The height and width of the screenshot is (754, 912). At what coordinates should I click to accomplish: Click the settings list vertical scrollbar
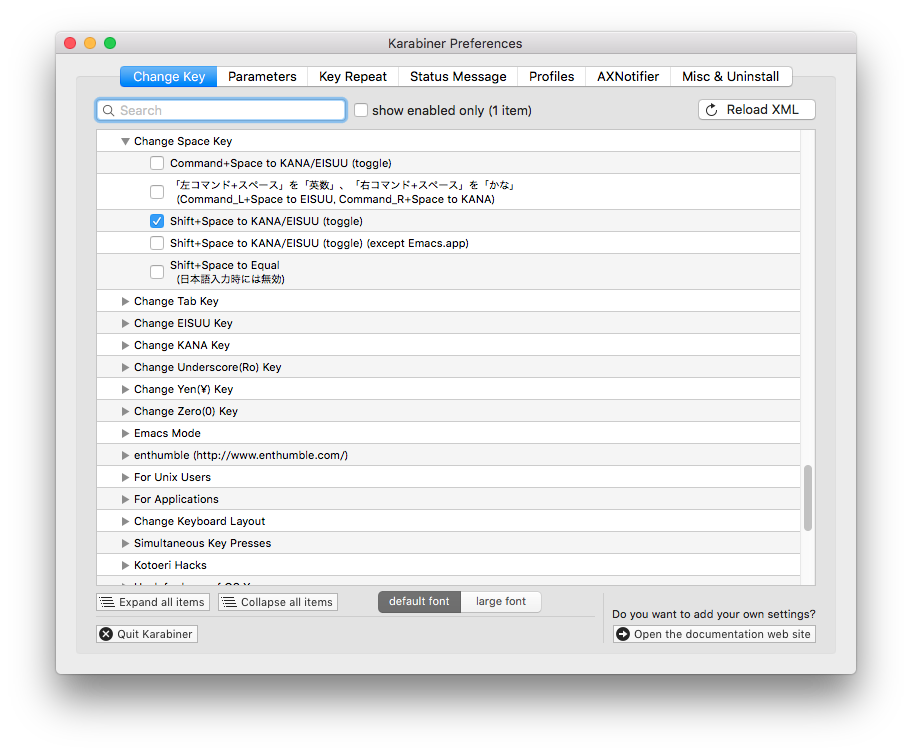[807, 497]
